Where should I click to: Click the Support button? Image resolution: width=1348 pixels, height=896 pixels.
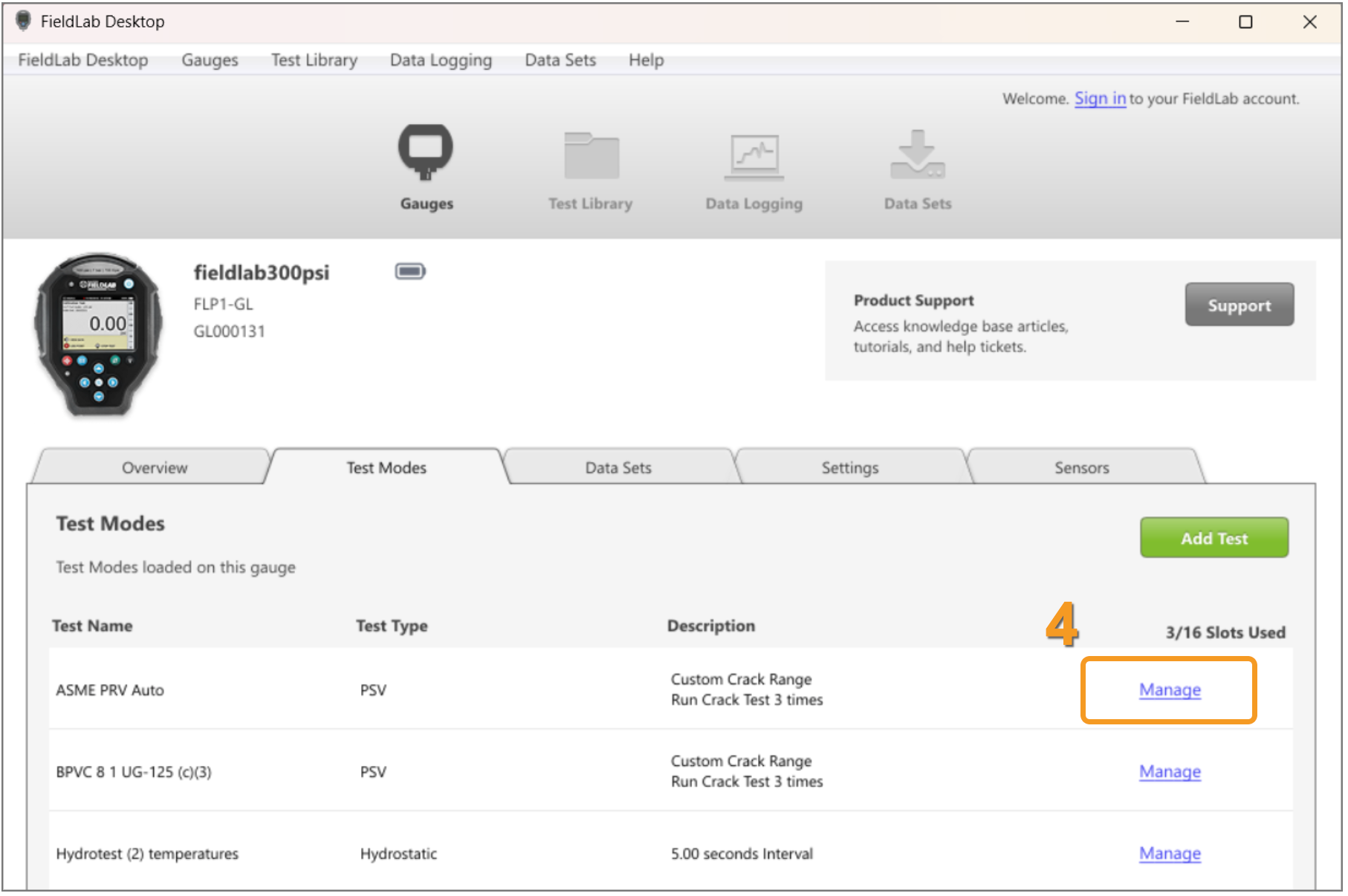[x=1240, y=305]
